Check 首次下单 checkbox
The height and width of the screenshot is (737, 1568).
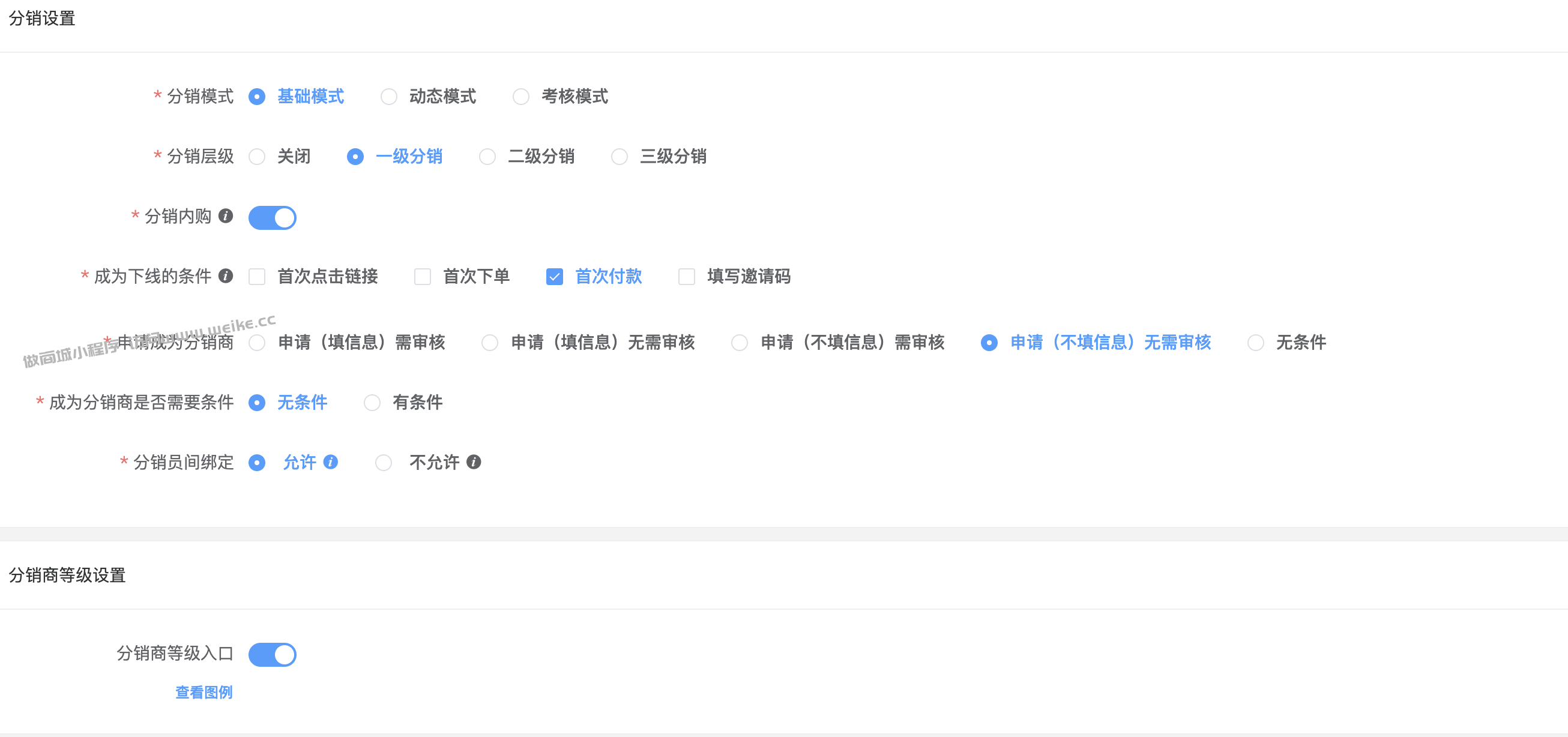(x=423, y=277)
